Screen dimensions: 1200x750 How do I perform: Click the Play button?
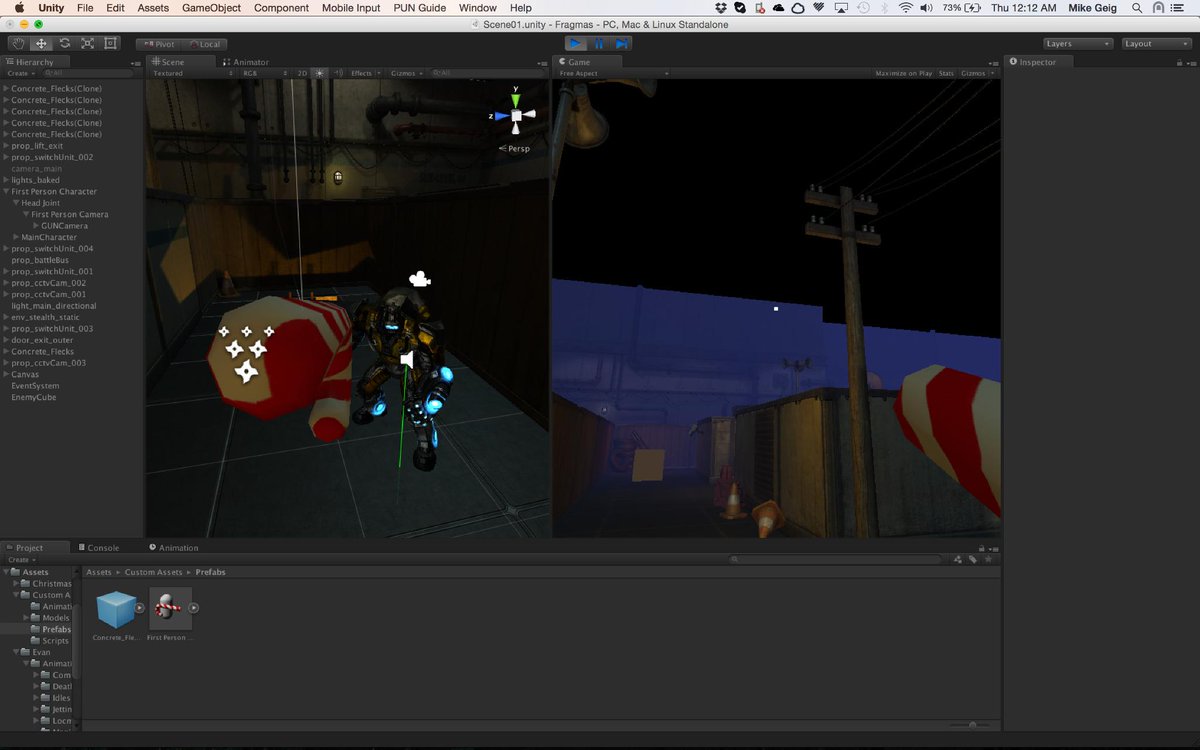click(x=576, y=44)
